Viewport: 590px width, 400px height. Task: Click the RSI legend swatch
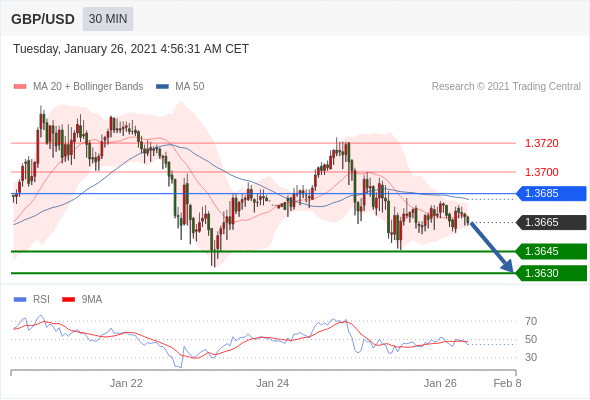pyautogui.click(x=20, y=300)
